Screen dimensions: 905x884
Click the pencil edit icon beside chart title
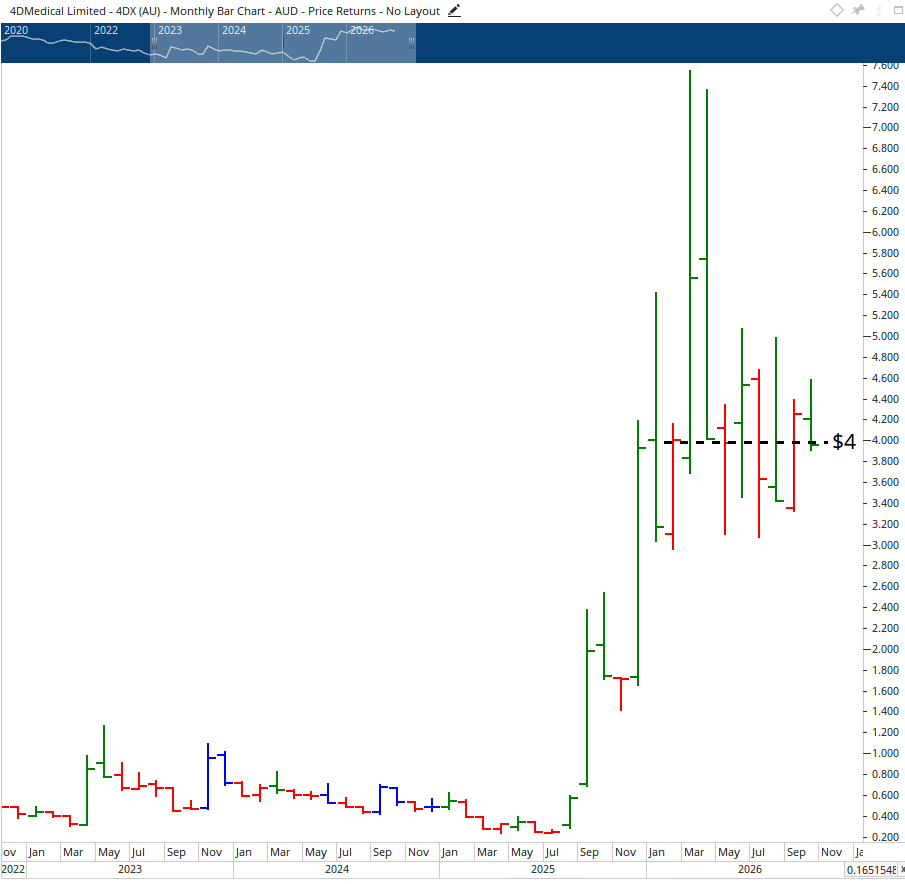click(454, 10)
